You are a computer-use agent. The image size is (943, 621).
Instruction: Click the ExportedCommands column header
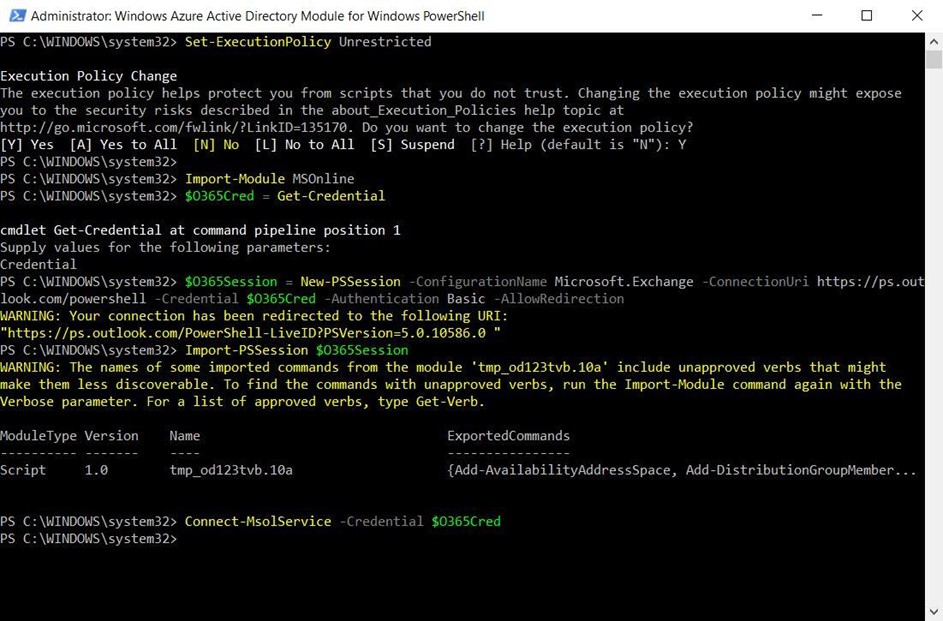point(508,436)
